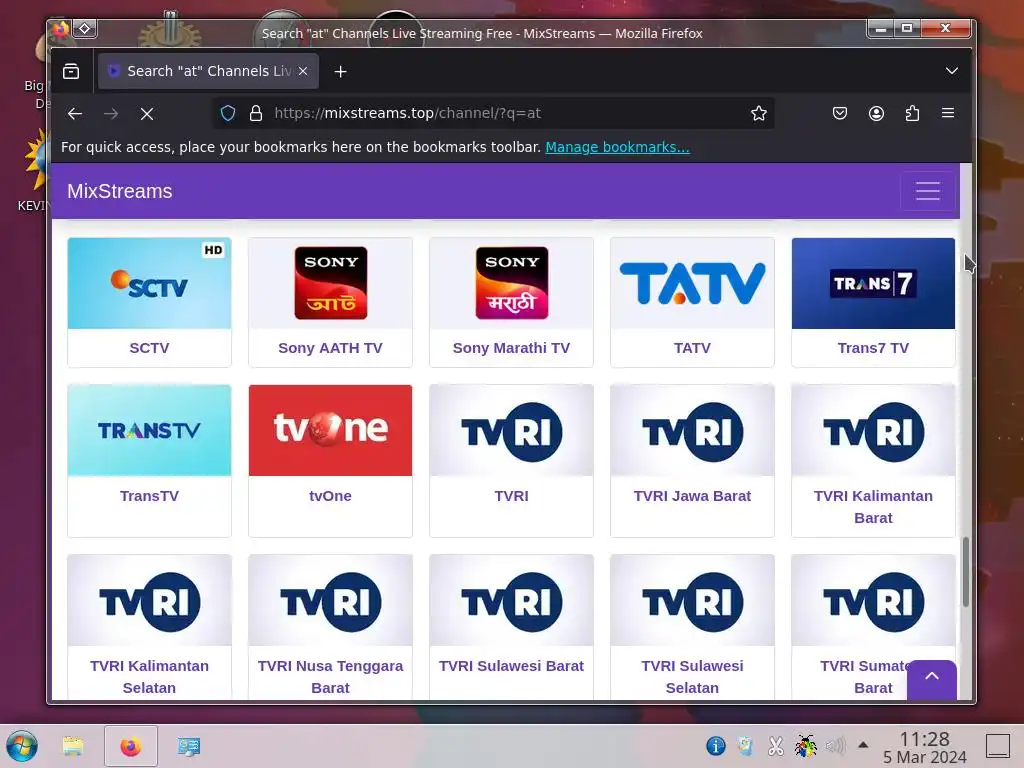Open tracking protection shield icon
This screenshot has height=768, width=1024.
tap(228, 114)
